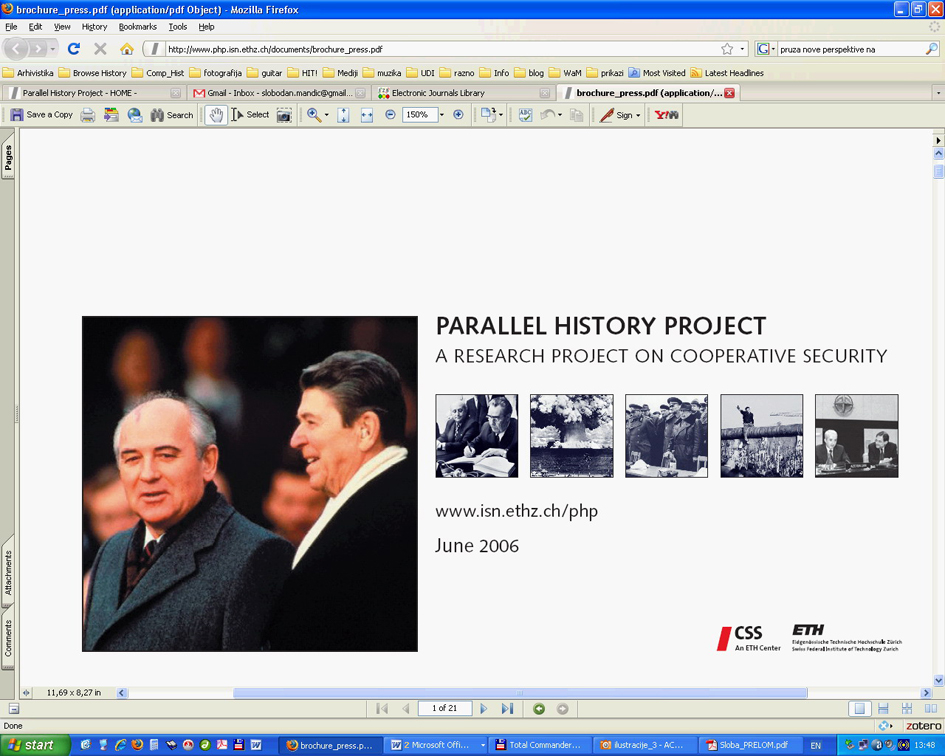Click the binoculars Search button
The height and width of the screenshot is (756, 945).
coord(171,115)
